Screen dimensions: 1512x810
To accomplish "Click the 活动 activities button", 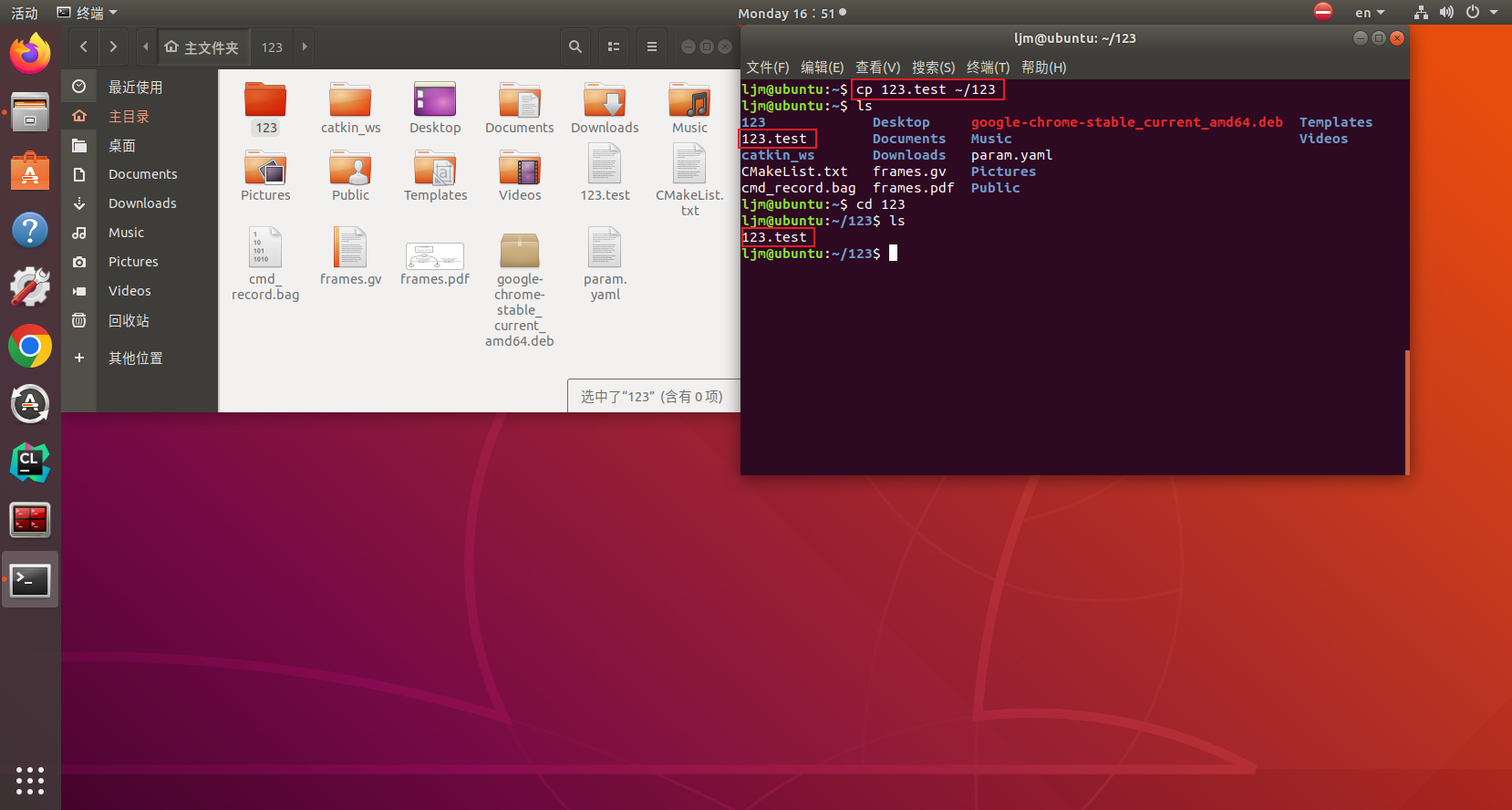I will point(25,13).
